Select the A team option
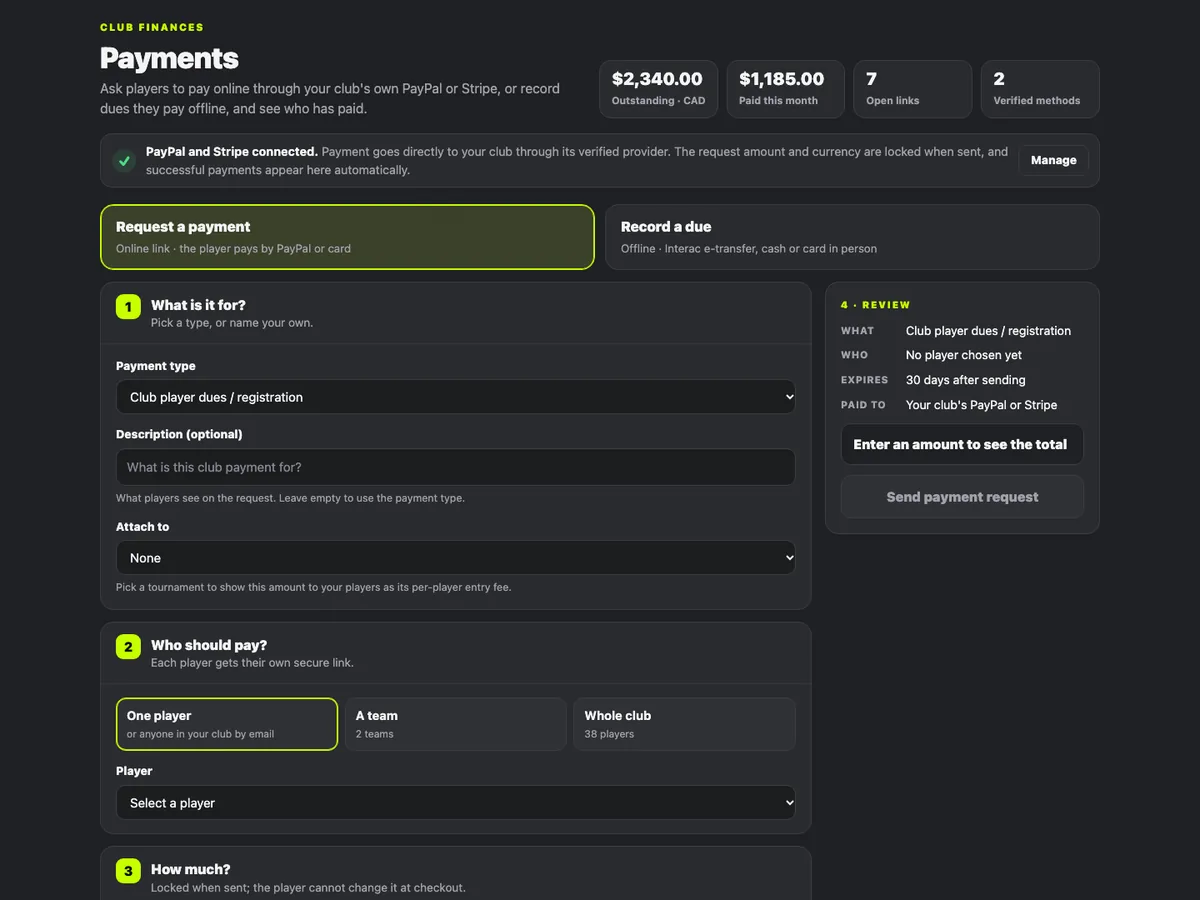1200x900 pixels. (456, 724)
